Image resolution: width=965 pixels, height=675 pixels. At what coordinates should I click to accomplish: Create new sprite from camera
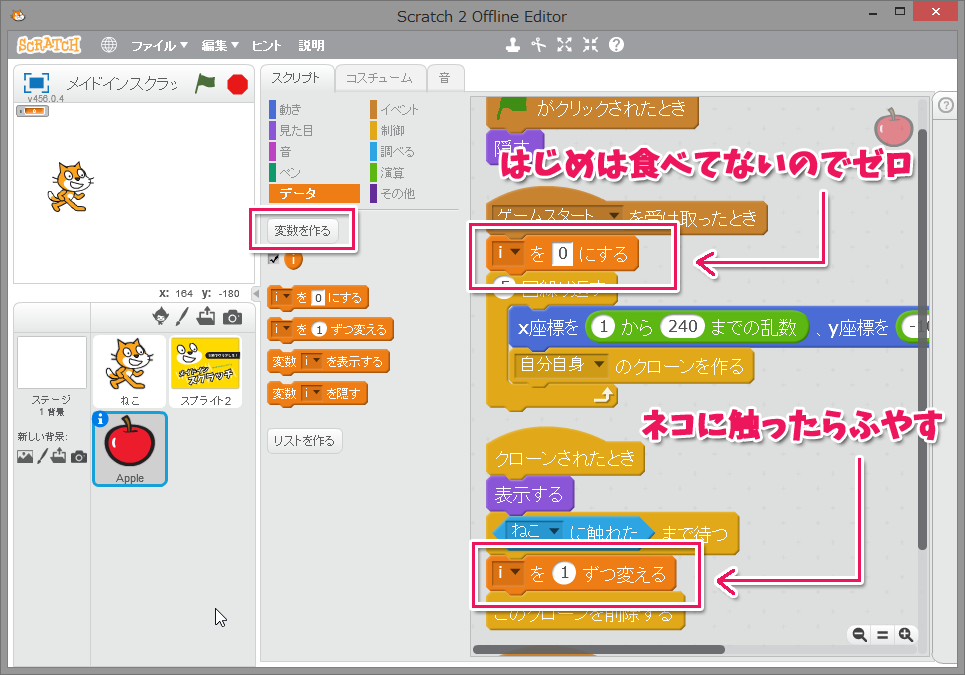click(232, 318)
